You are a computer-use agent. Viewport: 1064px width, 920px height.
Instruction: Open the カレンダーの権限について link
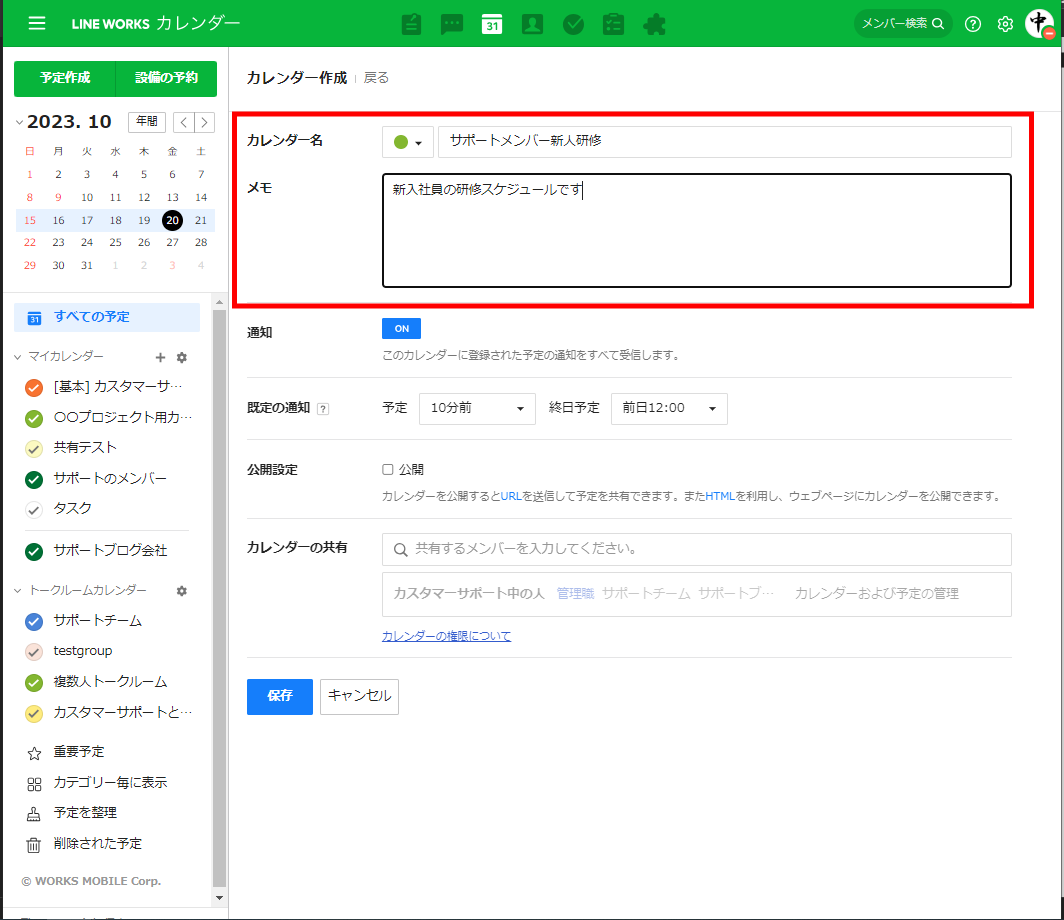(446, 636)
